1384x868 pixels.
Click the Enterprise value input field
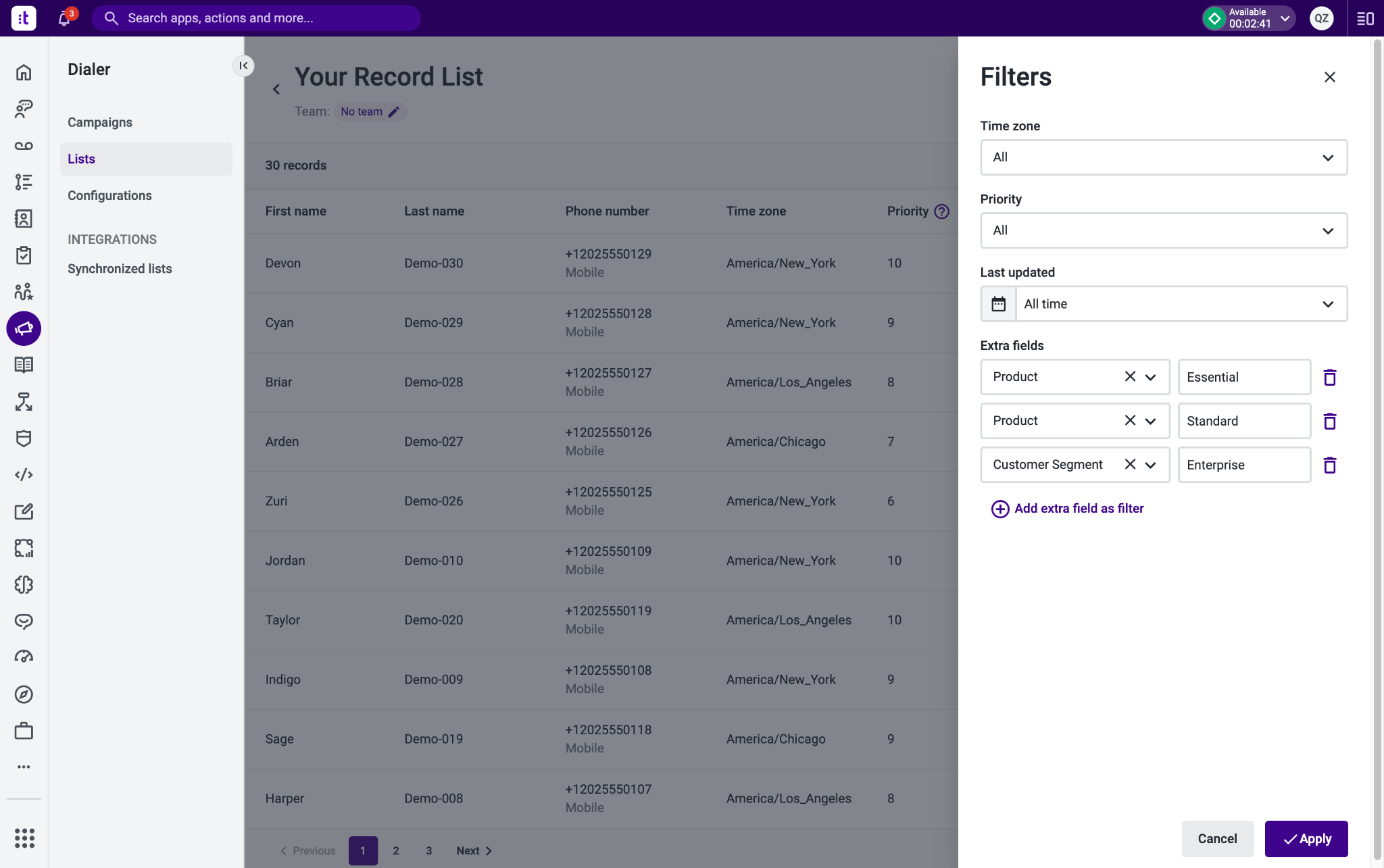(x=1244, y=465)
